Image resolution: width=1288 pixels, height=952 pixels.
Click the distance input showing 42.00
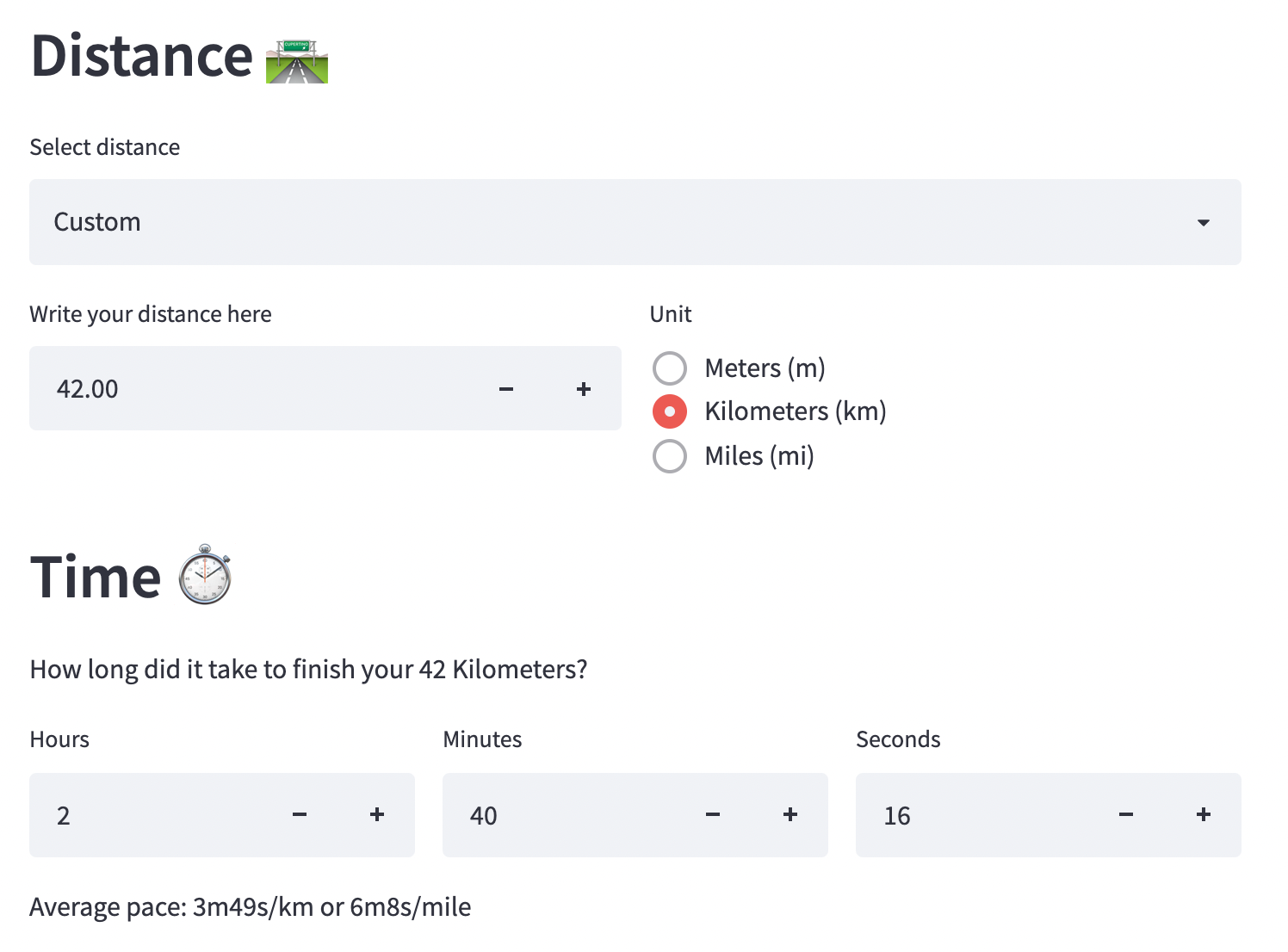tap(258, 389)
